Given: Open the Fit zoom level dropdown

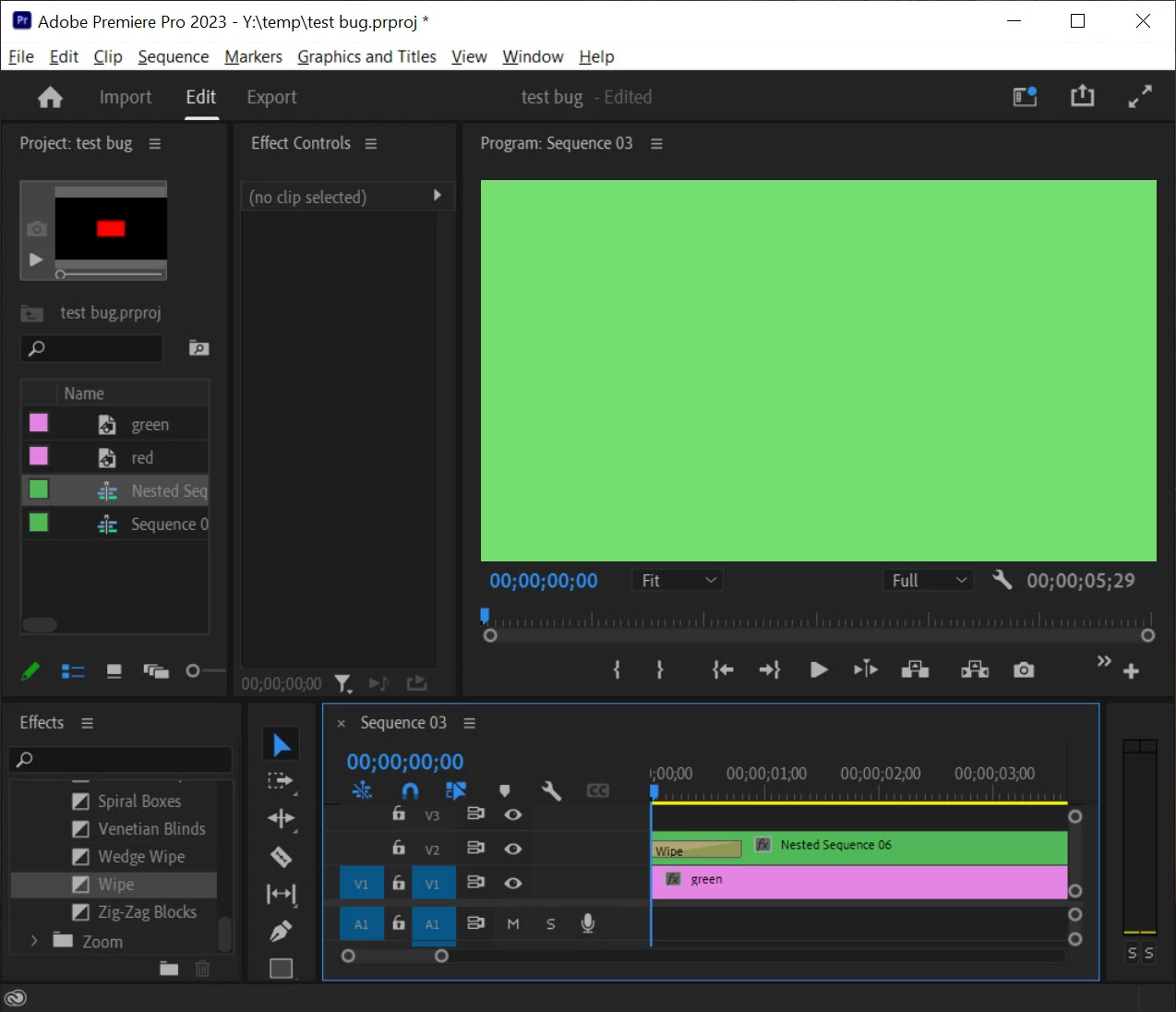Looking at the screenshot, I should tap(678, 581).
